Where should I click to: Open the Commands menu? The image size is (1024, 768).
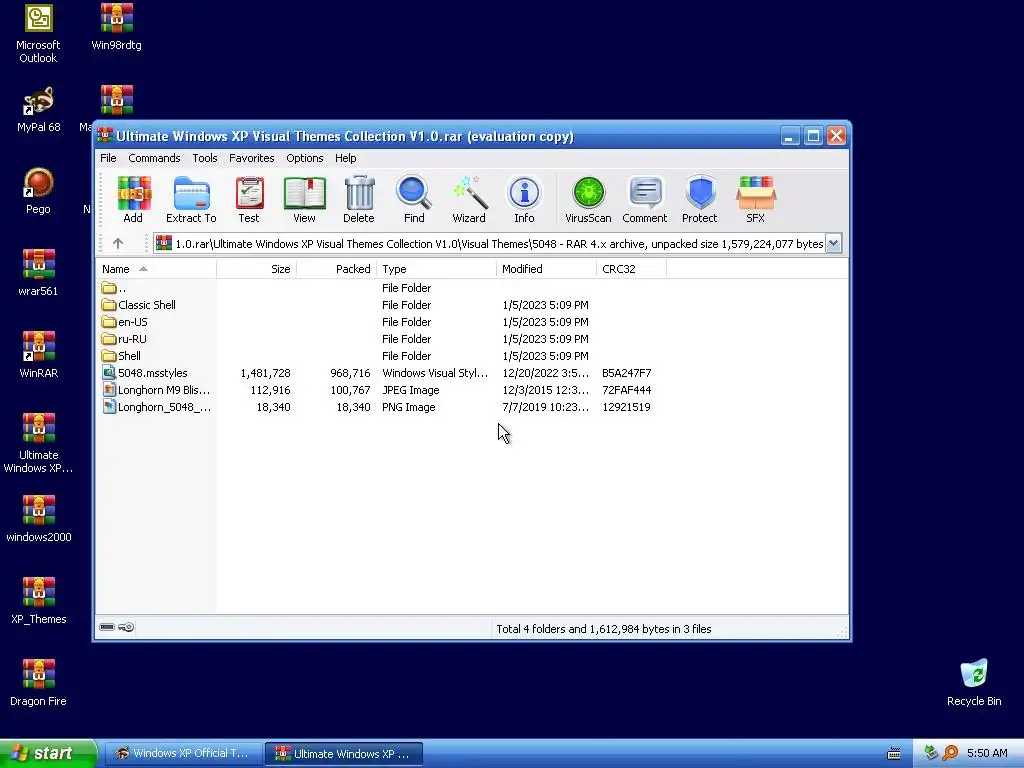pyautogui.click(x=154, y=158)
